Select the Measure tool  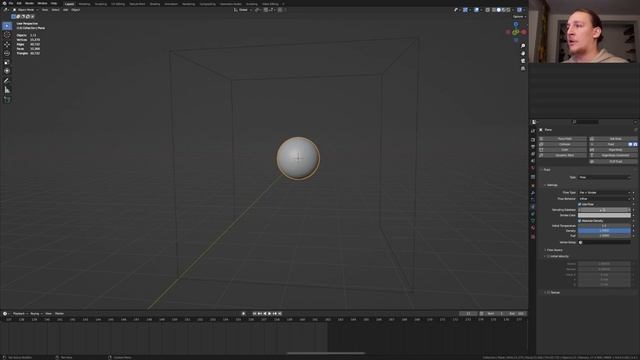click(x=7, y=90)
